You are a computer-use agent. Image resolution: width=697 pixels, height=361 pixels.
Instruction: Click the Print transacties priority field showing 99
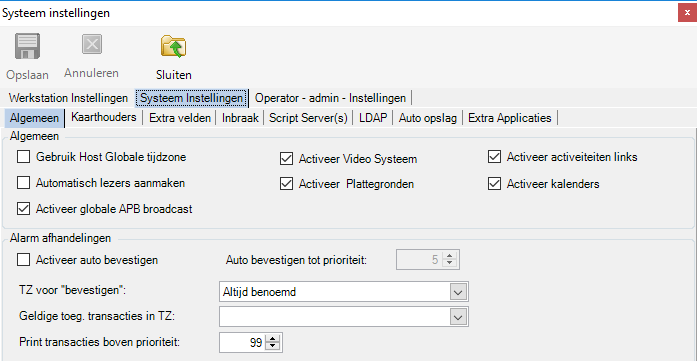[x=243, y=343]
